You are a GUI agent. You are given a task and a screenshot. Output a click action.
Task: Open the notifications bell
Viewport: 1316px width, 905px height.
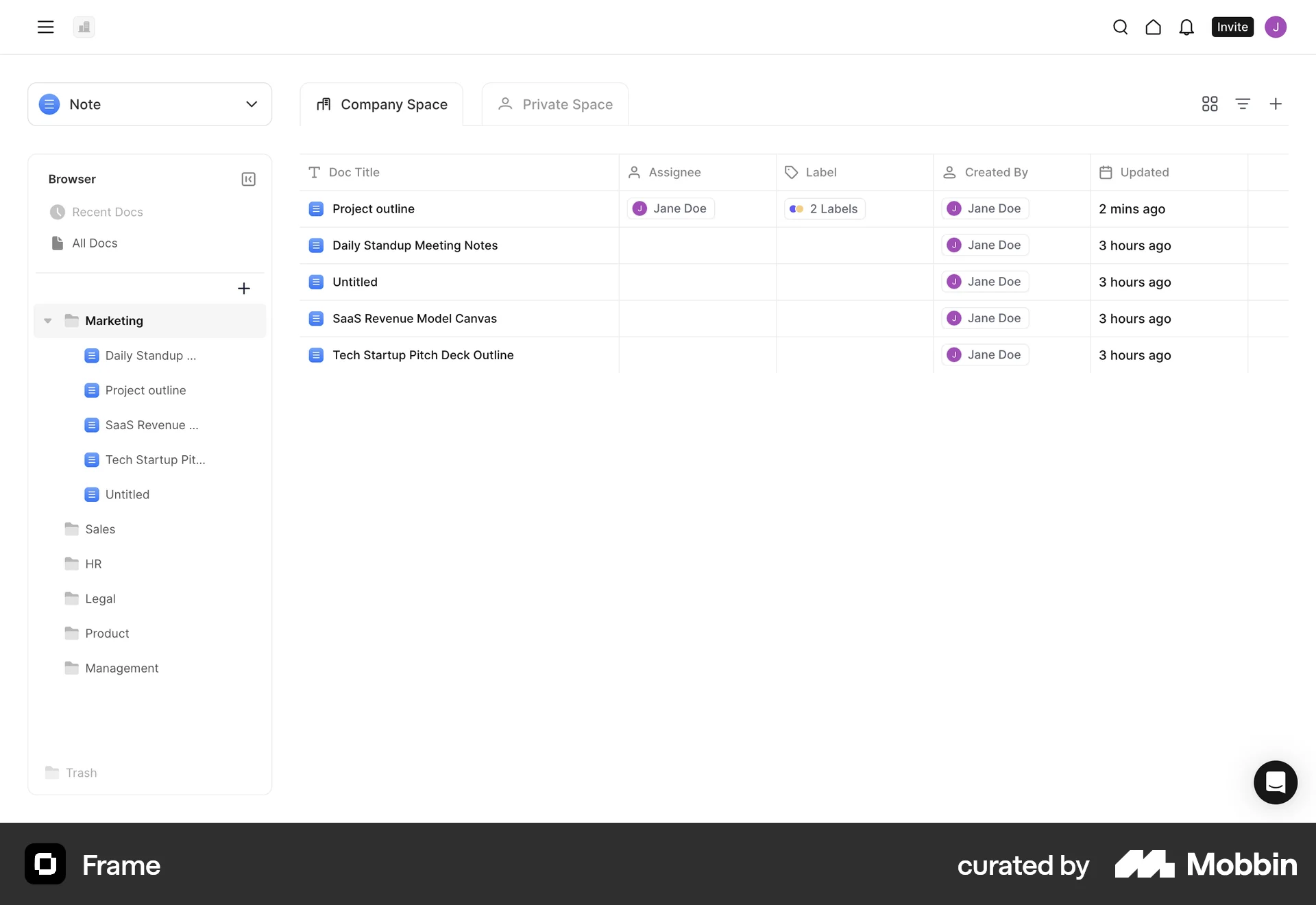coord(1186,27)
